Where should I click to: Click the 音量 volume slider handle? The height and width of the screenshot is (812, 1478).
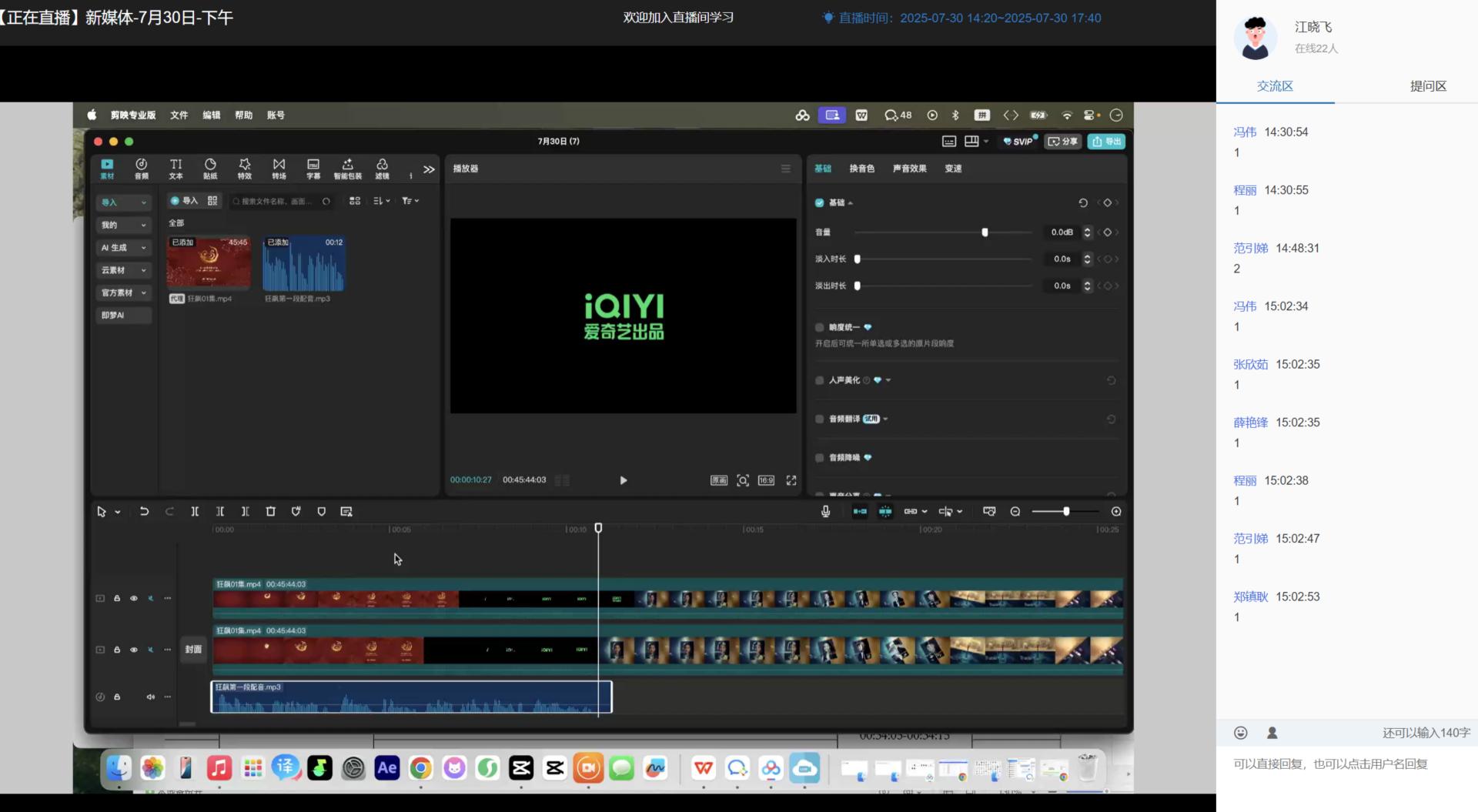click(x=985, y=232)
